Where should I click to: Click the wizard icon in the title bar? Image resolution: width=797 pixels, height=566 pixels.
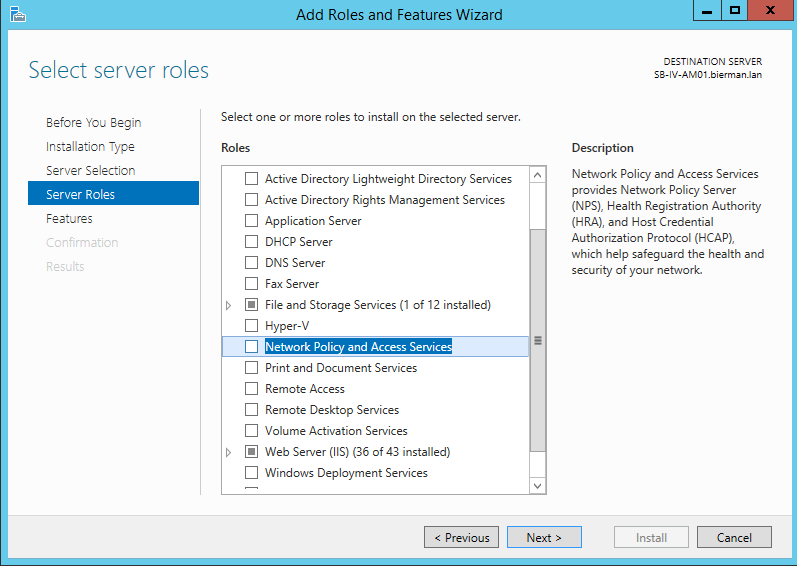coord(18,14)
